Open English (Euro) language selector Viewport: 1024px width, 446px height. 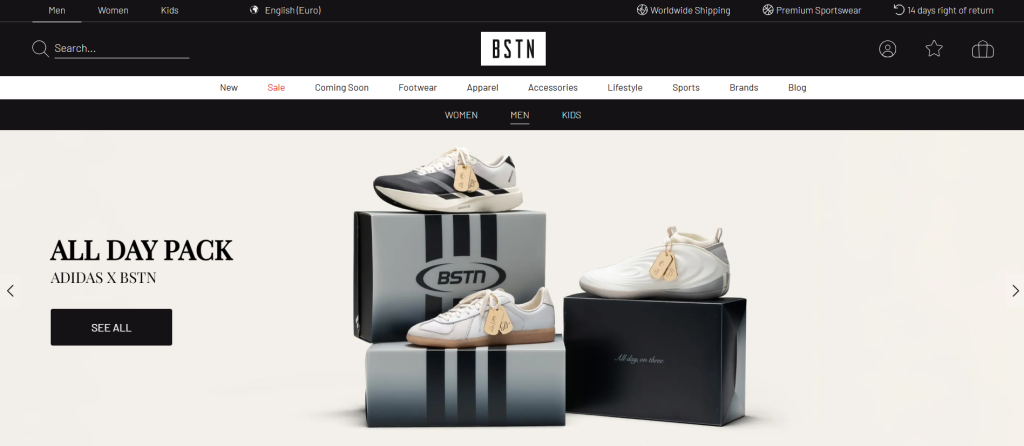293,10
